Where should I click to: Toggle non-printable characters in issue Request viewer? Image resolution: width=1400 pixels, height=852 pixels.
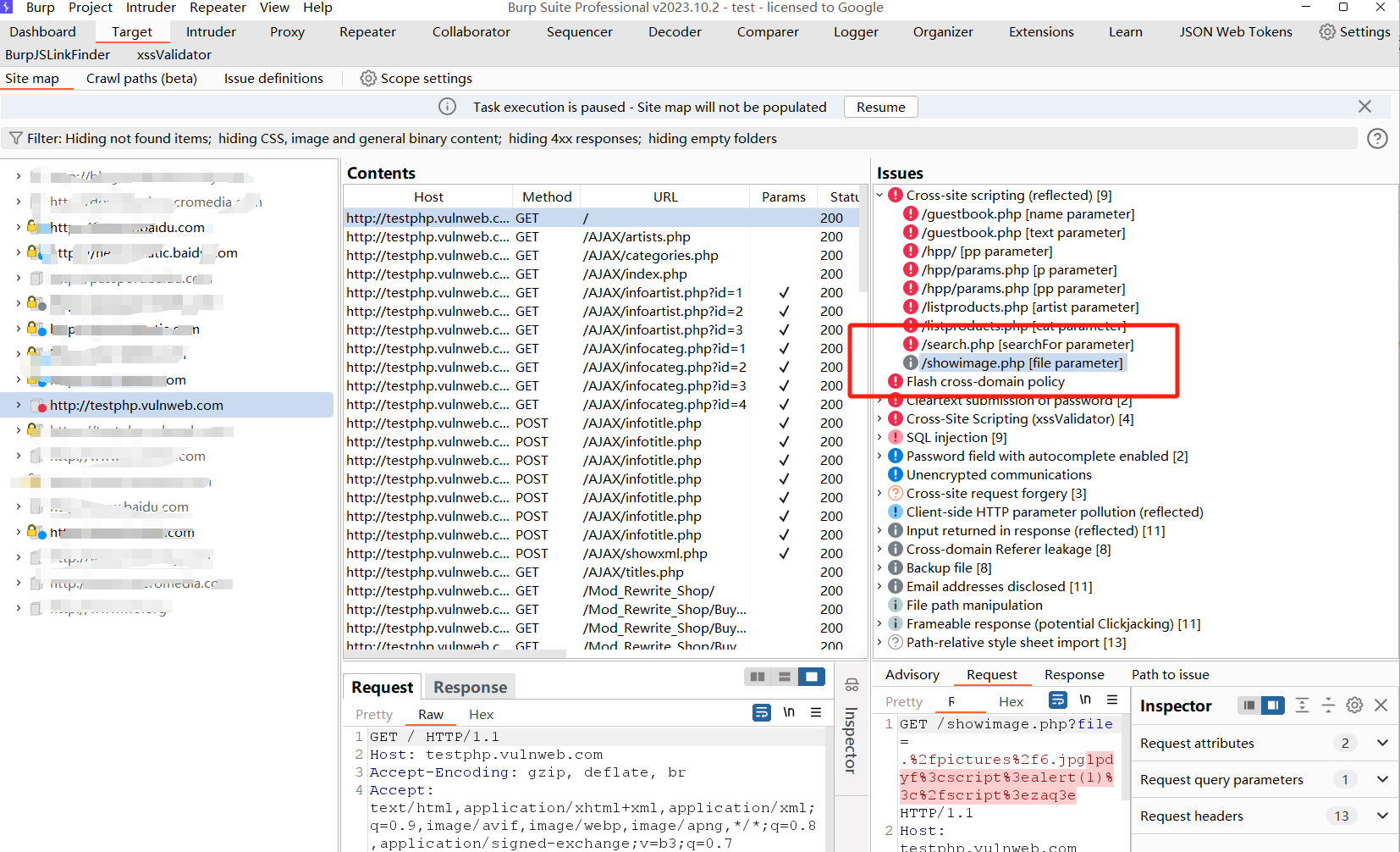point(1085,700)
